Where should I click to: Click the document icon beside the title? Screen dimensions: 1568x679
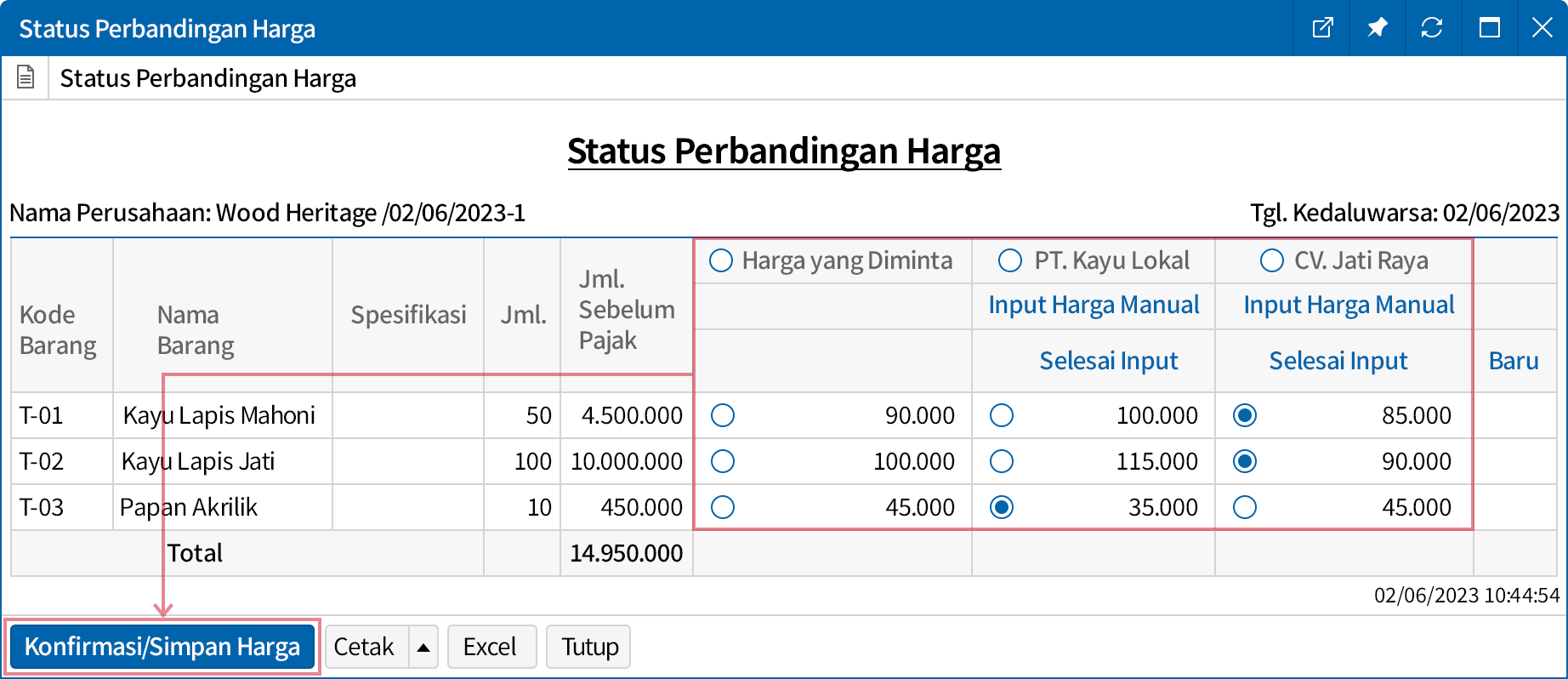[x=26, y=77]
